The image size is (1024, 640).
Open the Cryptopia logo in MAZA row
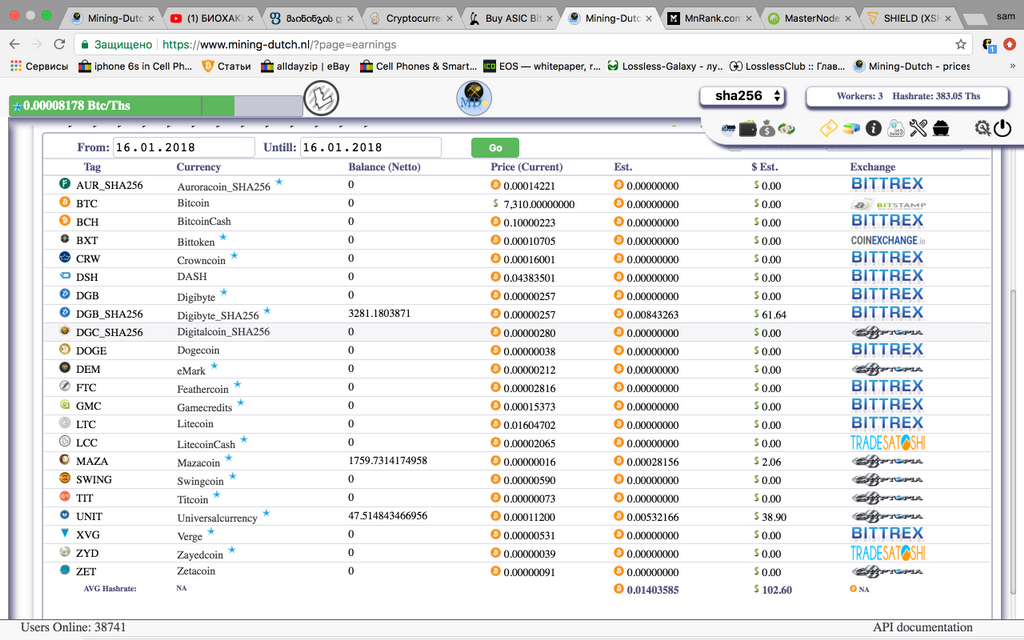888,461
